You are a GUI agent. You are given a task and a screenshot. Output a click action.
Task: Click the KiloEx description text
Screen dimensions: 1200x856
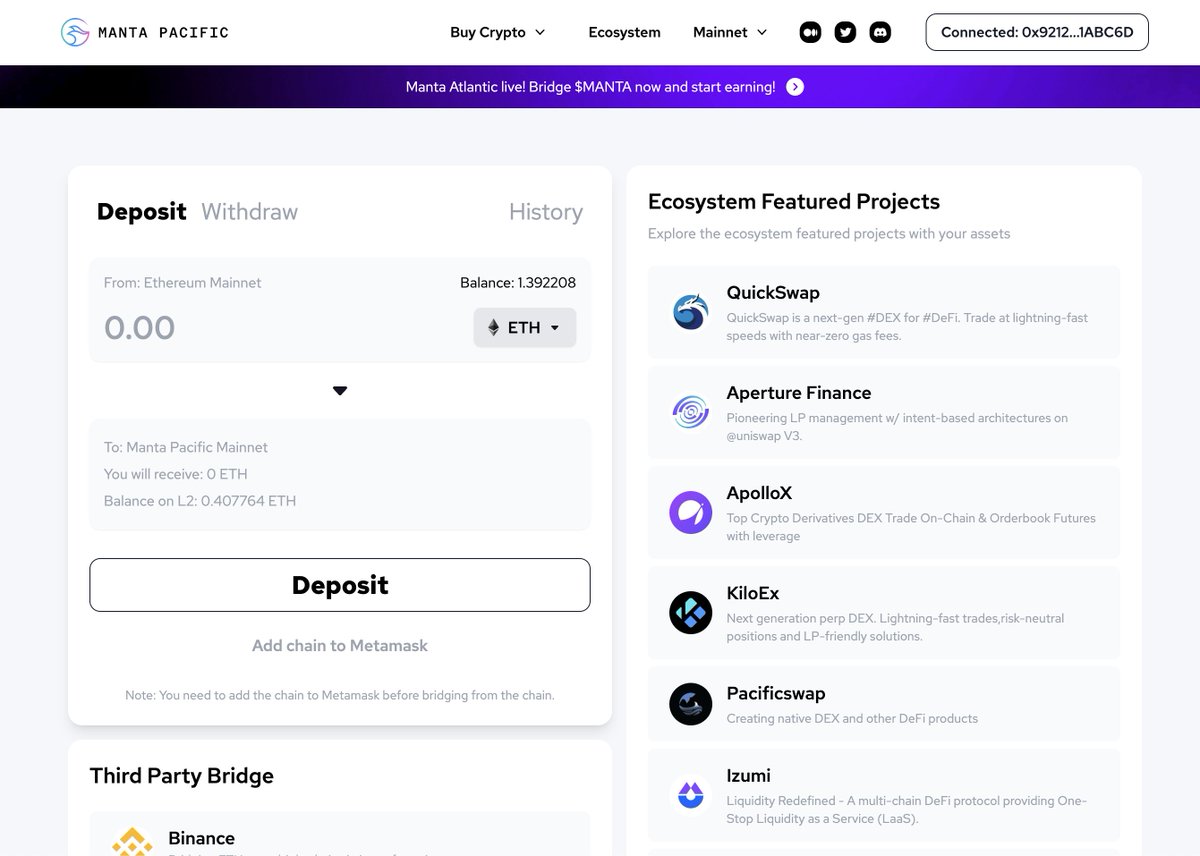(x=895, y=627)
